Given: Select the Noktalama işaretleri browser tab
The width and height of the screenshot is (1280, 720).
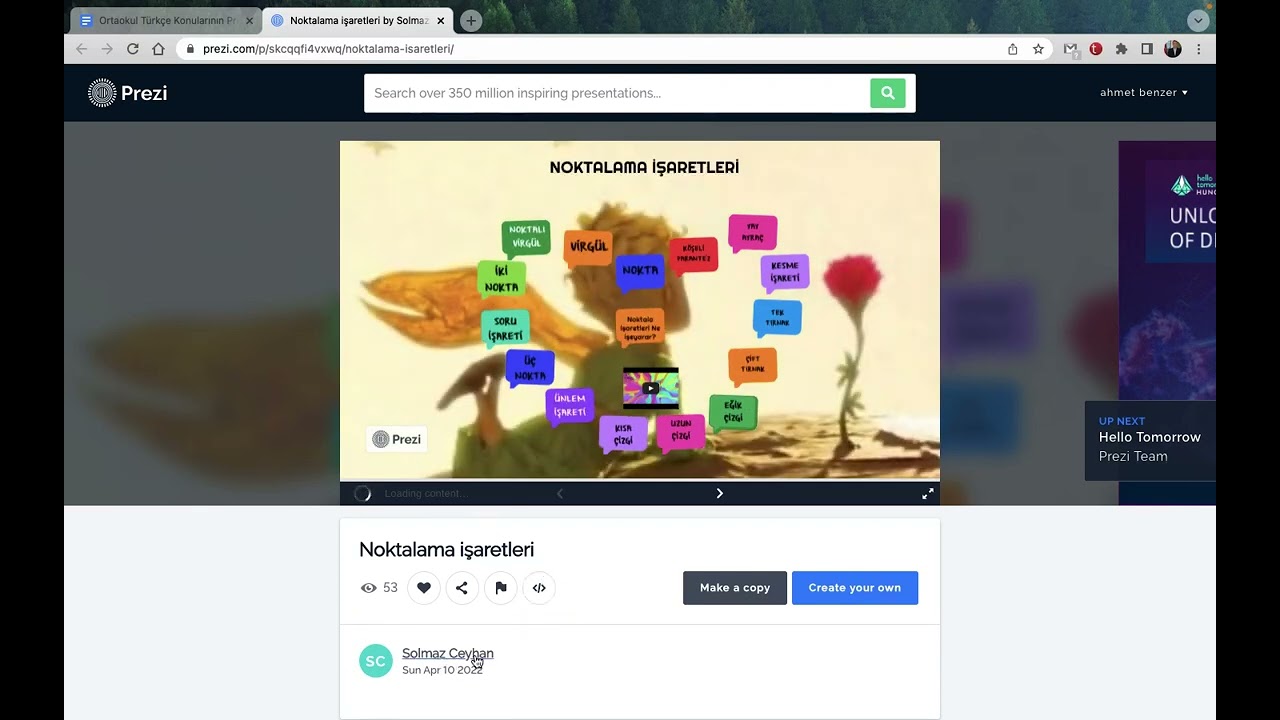Looking at the screenshot, I should pos(358,20).
